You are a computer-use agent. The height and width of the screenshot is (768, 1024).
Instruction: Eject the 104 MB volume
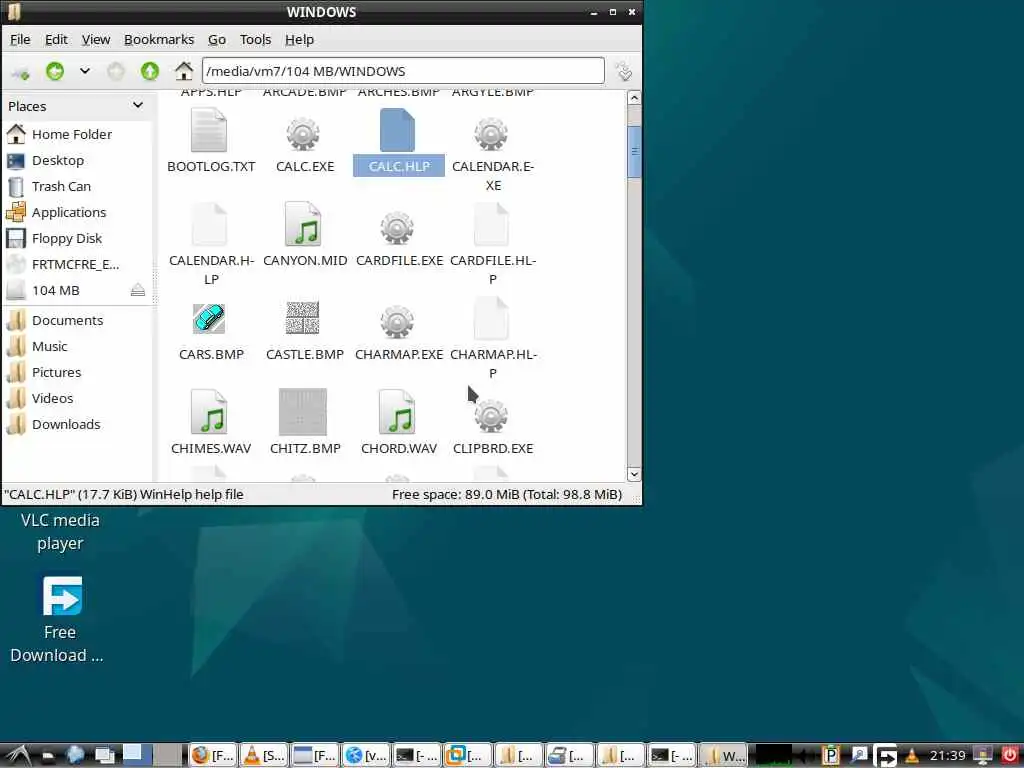point(138,290)
